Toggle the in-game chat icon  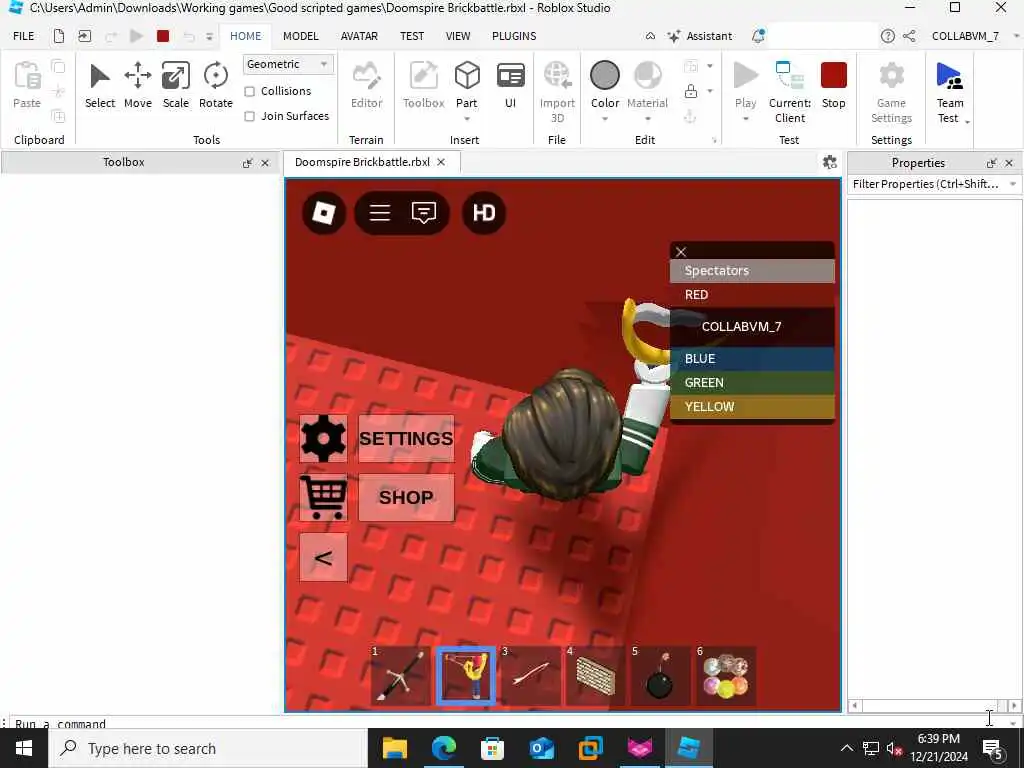pos(424,213)
